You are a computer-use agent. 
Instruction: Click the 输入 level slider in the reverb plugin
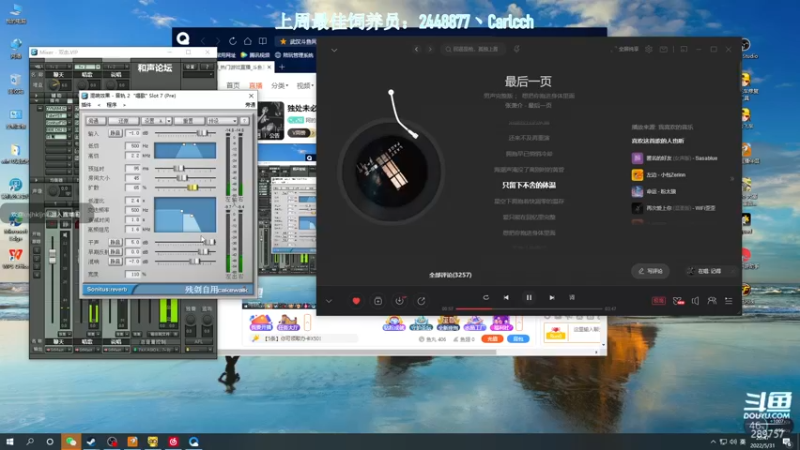[x=185, y=133]
